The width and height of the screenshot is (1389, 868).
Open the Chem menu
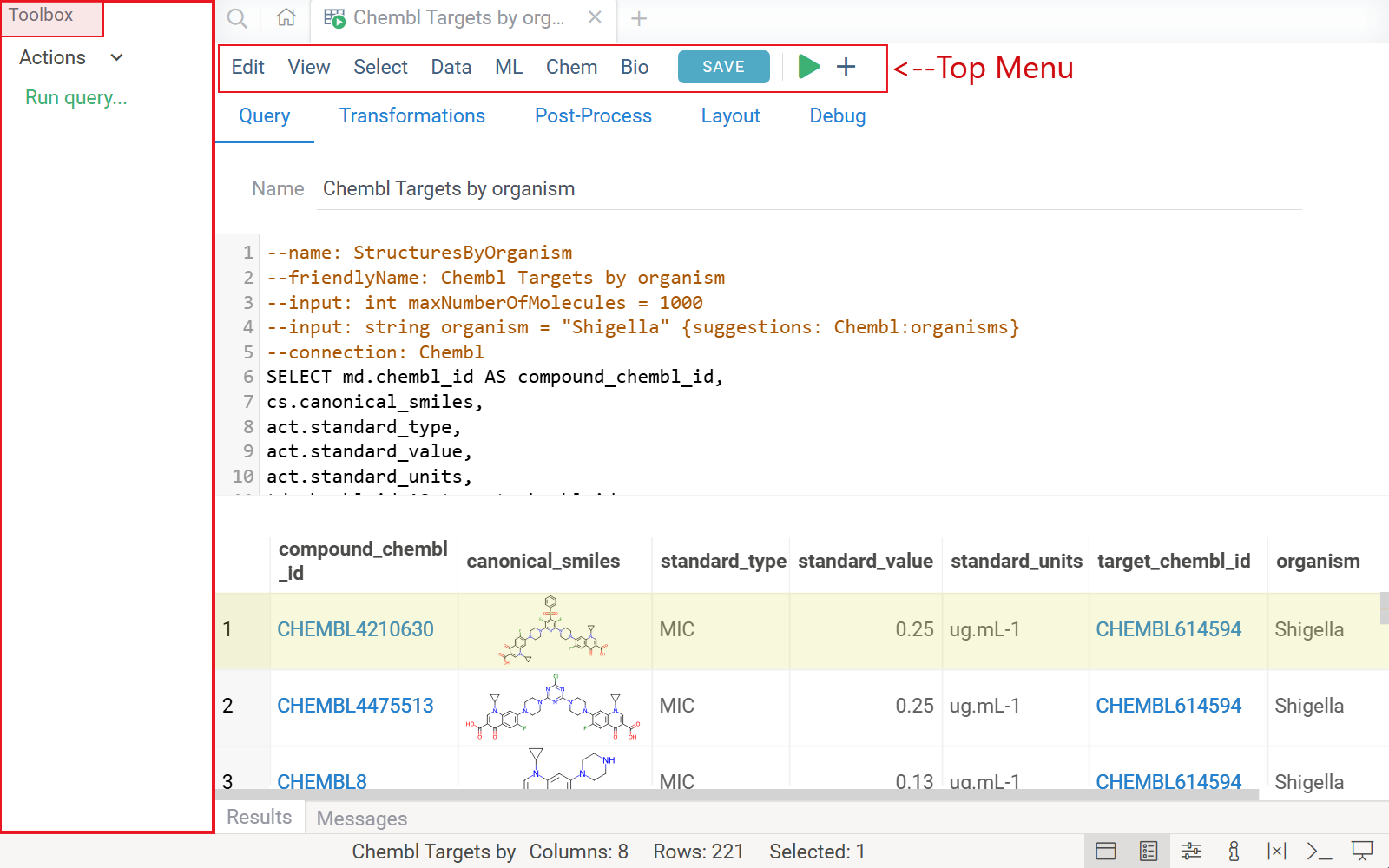coord(571,67)
